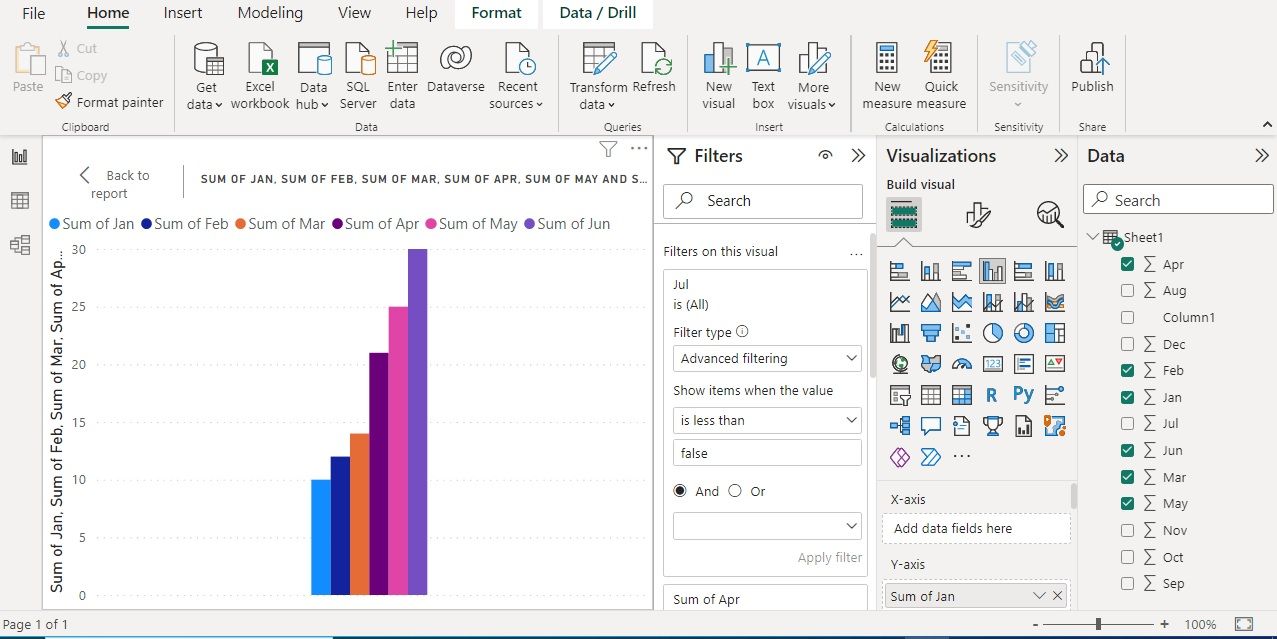This screenshot has width=1277, height=639.
Task: Click the Fit to page button
Action: point(1243,624)
